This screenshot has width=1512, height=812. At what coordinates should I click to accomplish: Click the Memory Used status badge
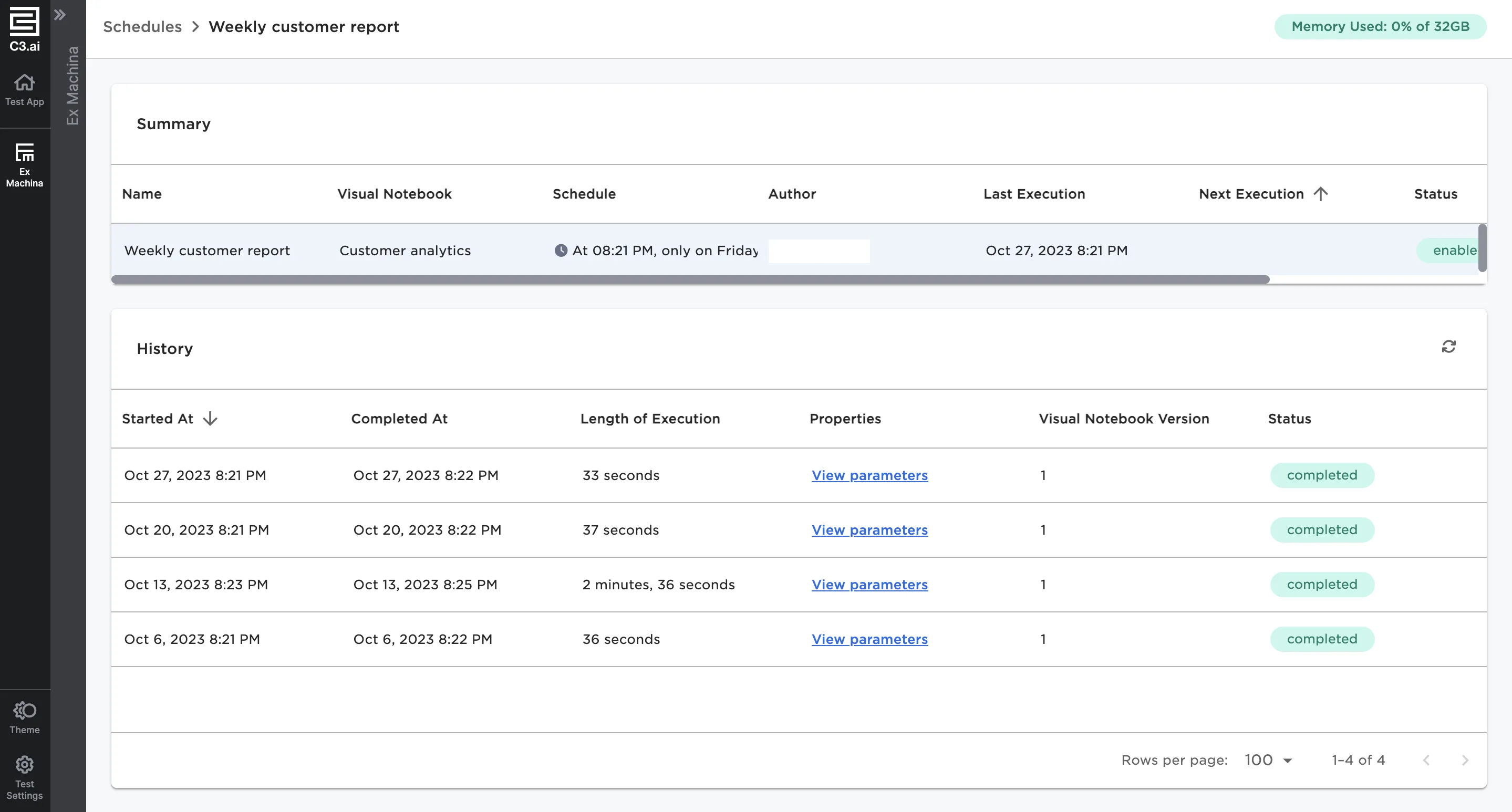click(1380, 27)
